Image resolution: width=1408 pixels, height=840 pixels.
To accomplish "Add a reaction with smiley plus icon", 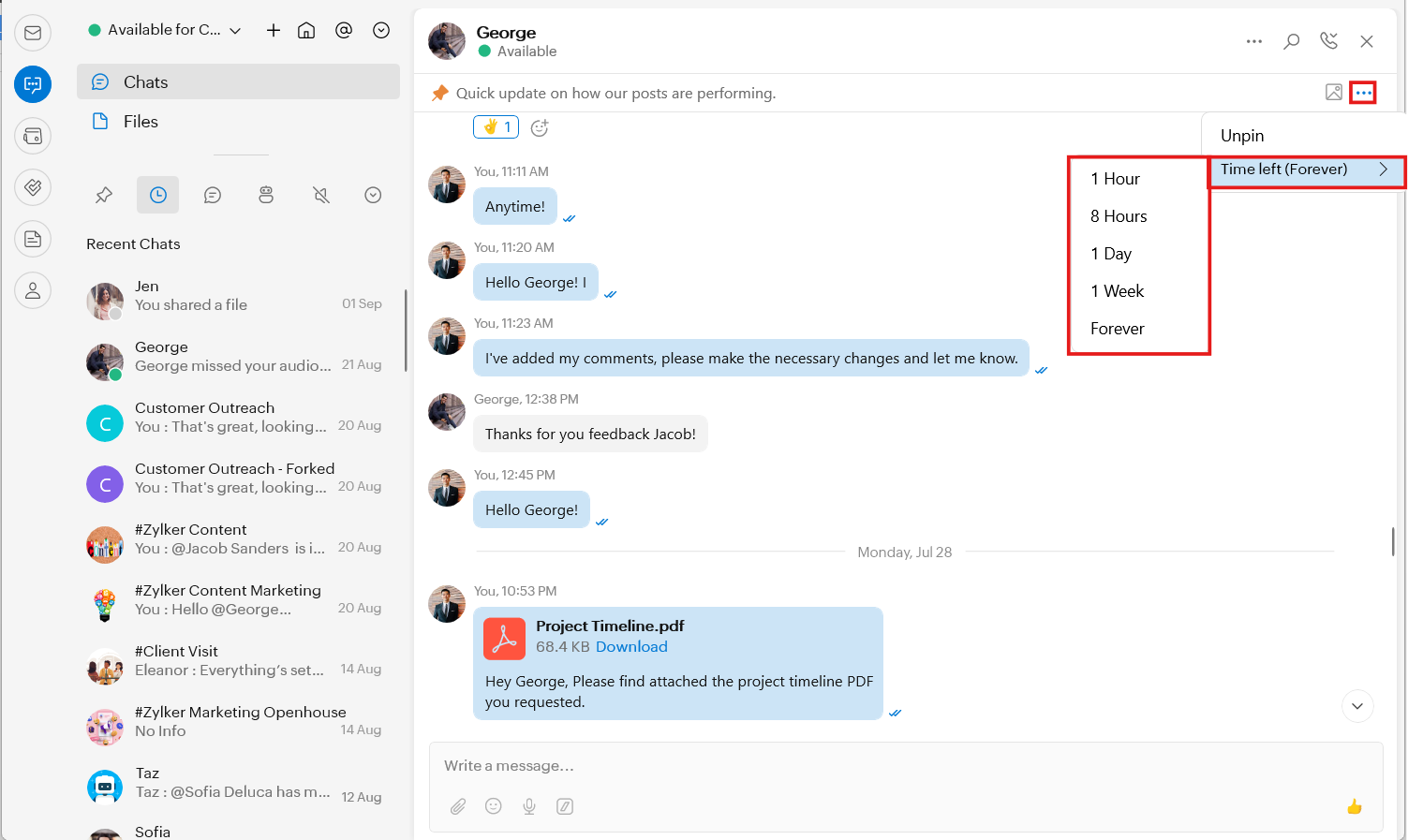I will 540,128.
